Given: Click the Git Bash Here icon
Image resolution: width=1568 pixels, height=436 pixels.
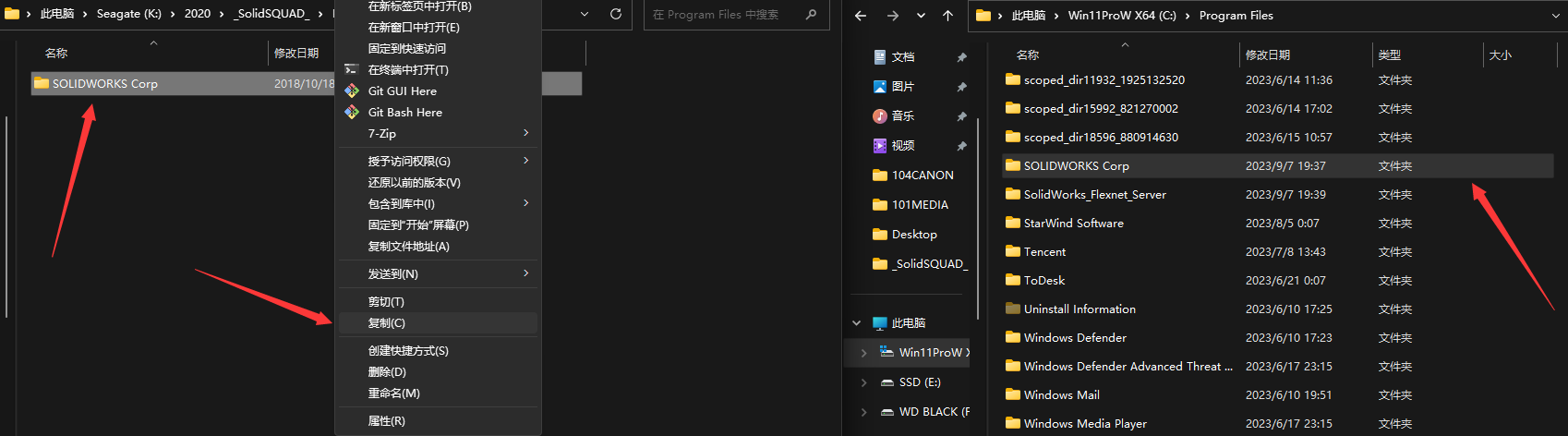Looking at the screenshot, I should [352, 112].
